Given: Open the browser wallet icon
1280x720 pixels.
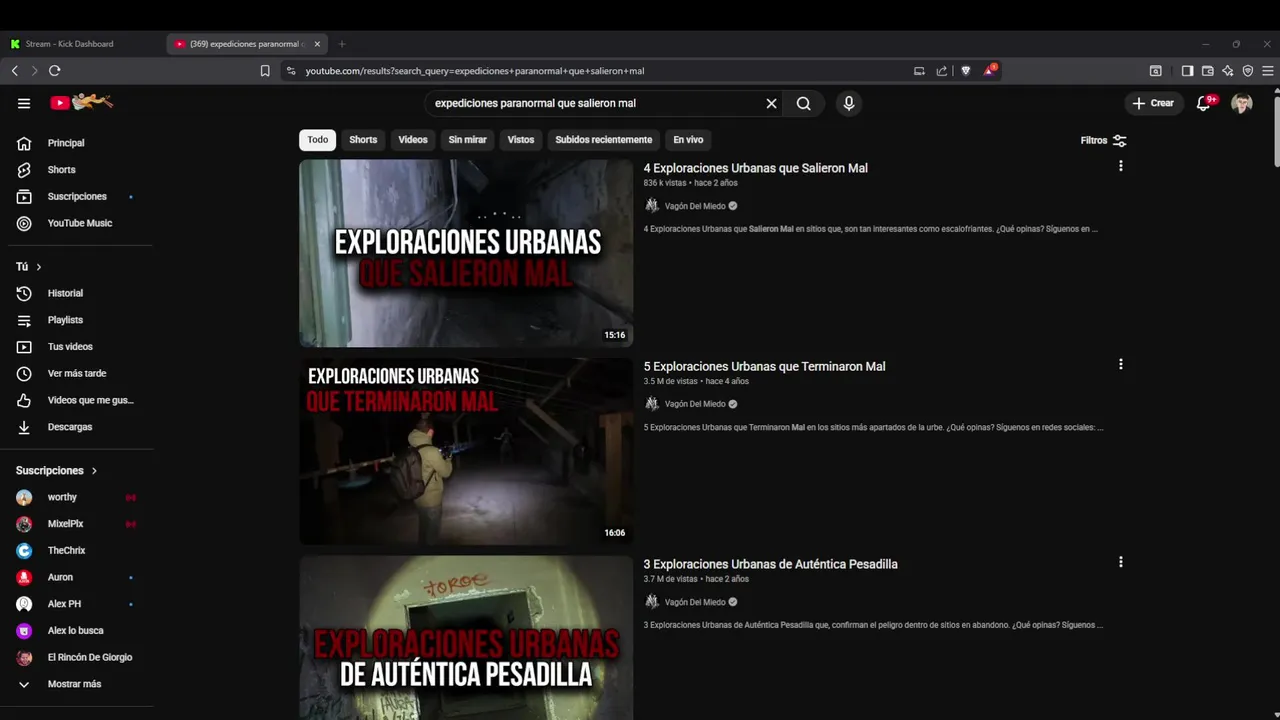Looking at the screenshot, I should click(1208, 71).
